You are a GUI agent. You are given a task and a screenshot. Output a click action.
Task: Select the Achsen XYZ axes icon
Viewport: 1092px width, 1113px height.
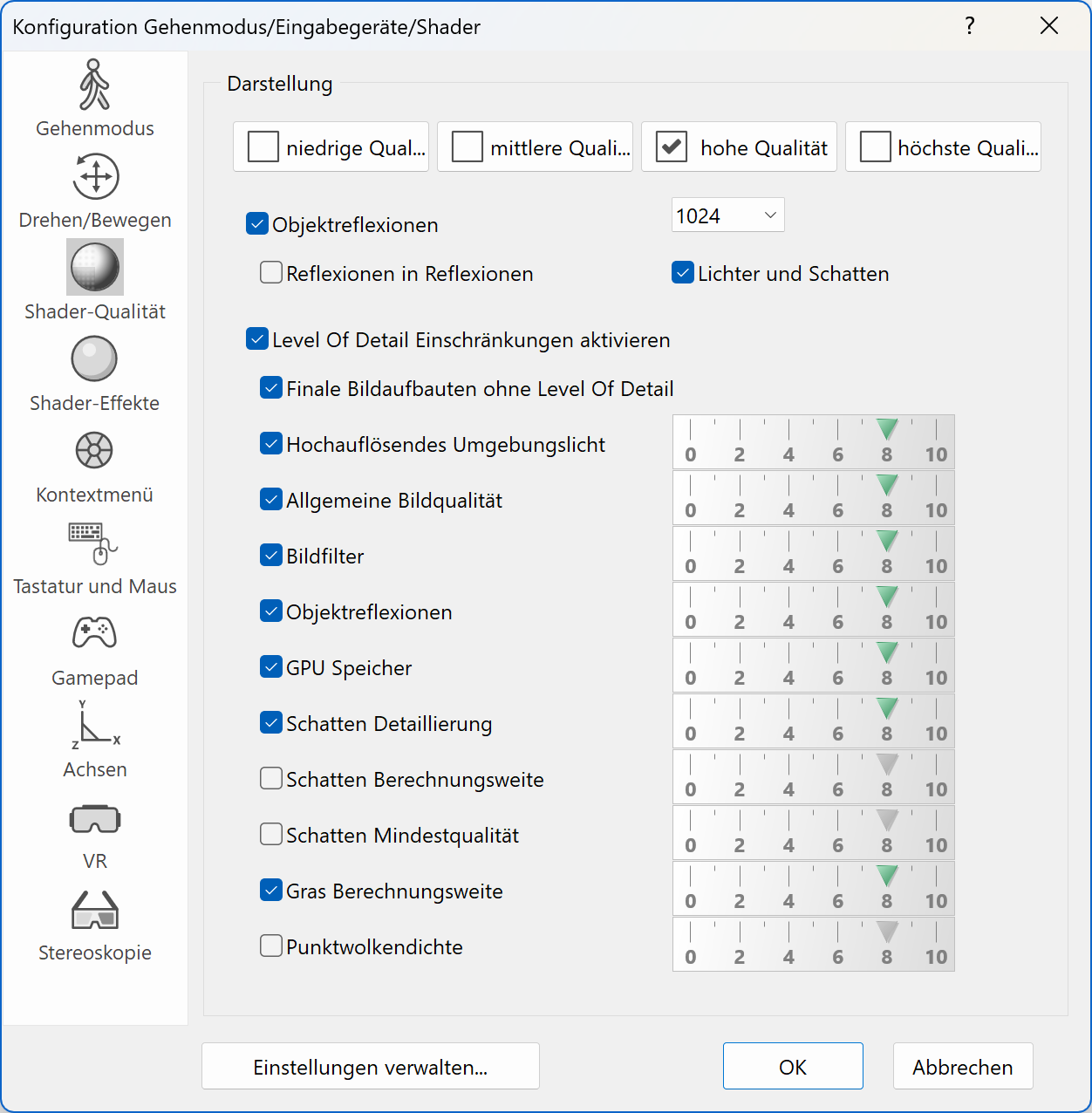pyautogui.click(x=94, y=726)
